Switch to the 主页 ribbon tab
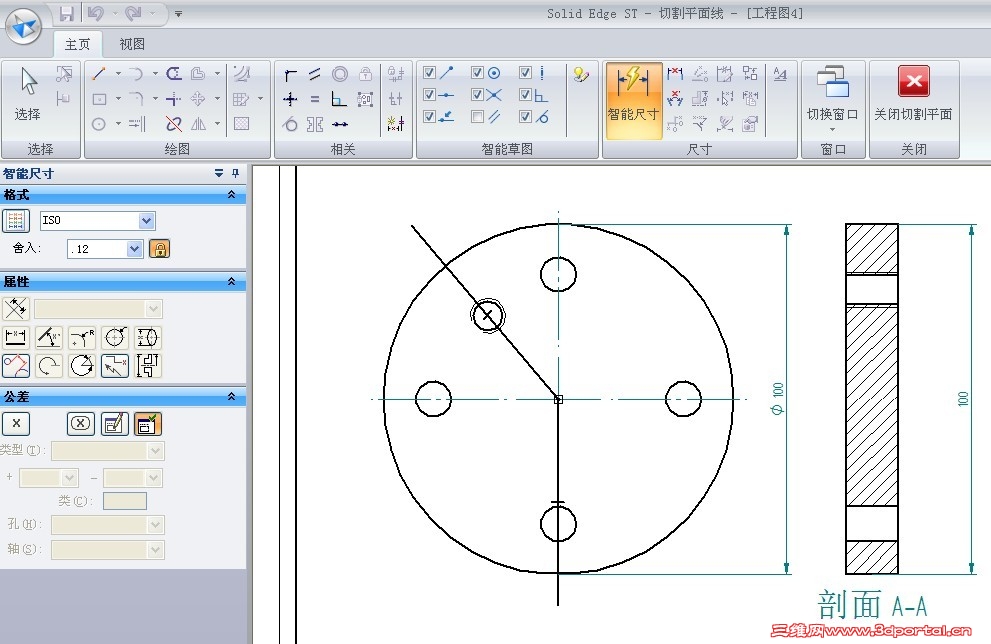The width and height of the screenshot is (991, 644). pos(77,44)
